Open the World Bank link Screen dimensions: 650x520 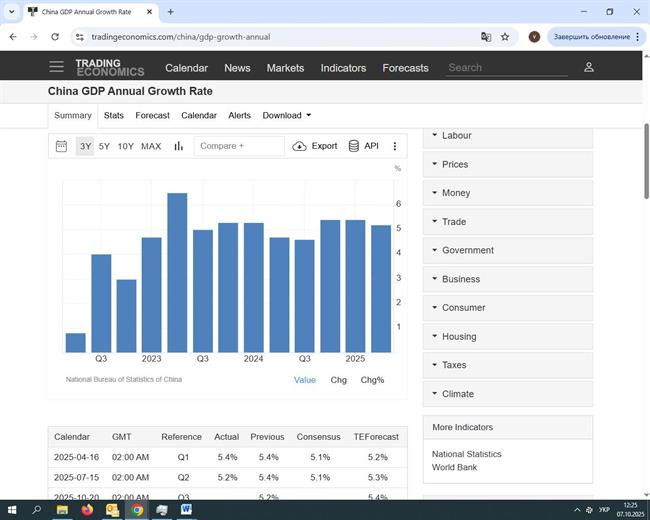coord(454,467)
